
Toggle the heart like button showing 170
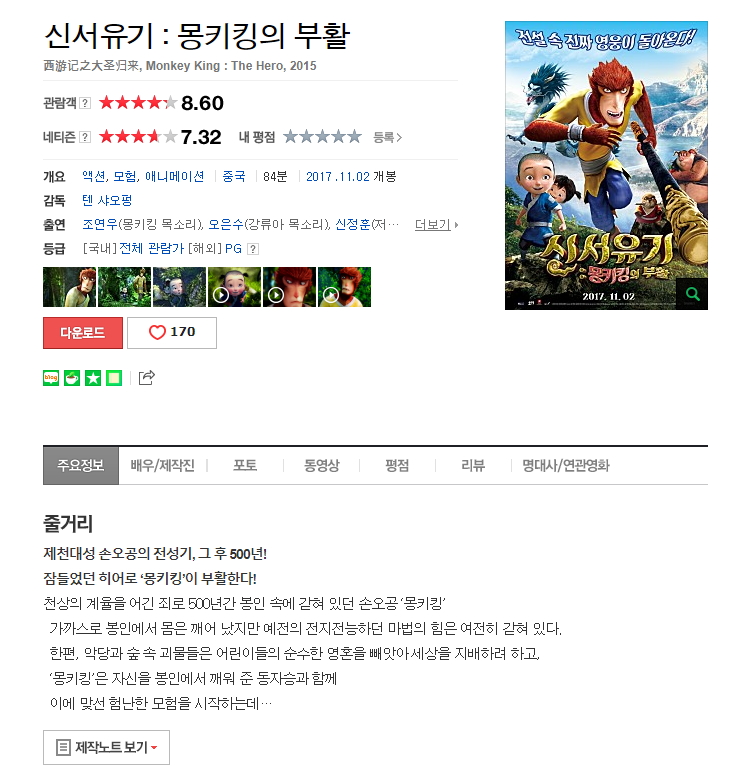172,333
